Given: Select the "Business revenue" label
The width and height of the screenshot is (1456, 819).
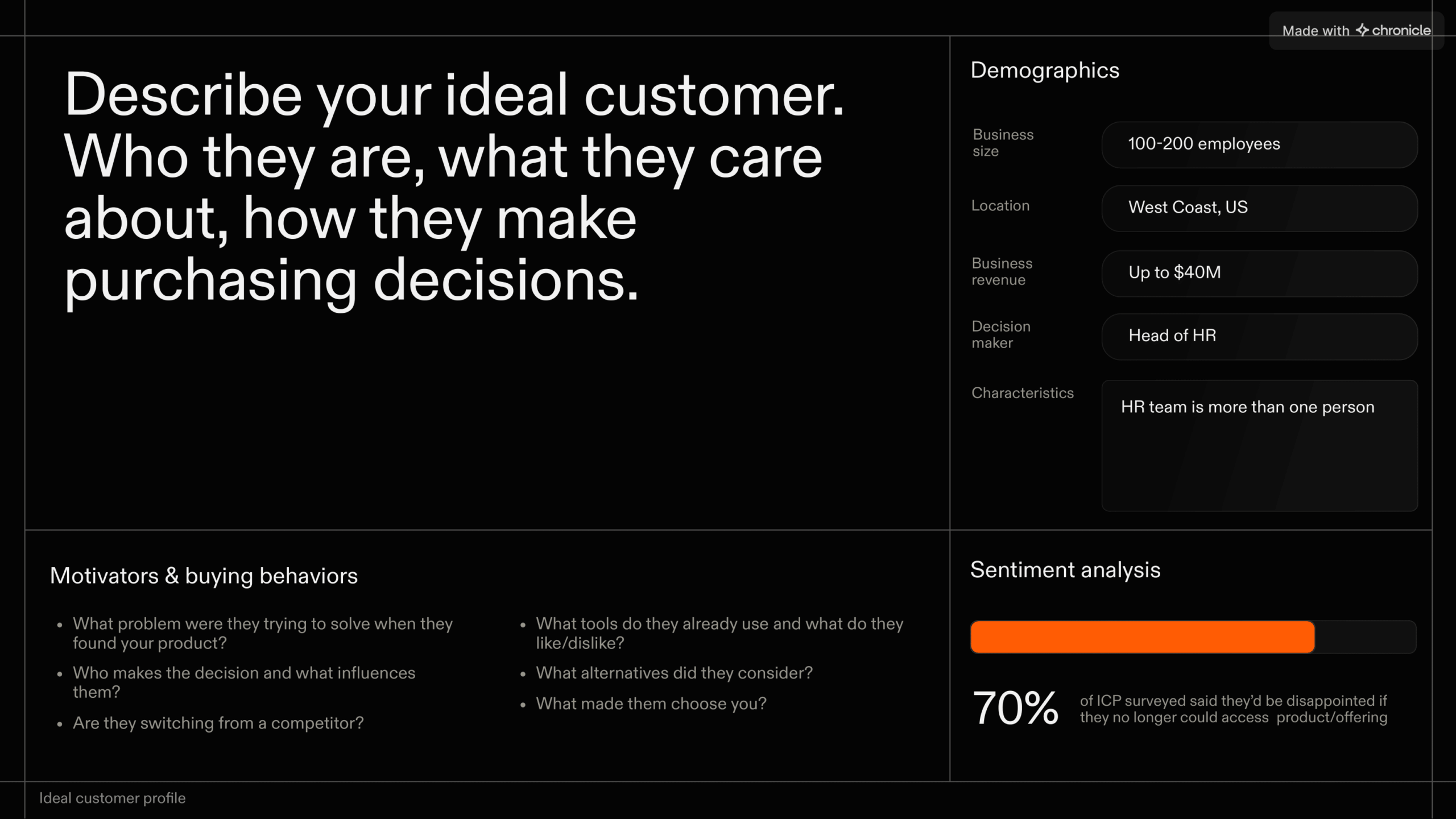Looking at the screenshot, I should (1002, 272).
